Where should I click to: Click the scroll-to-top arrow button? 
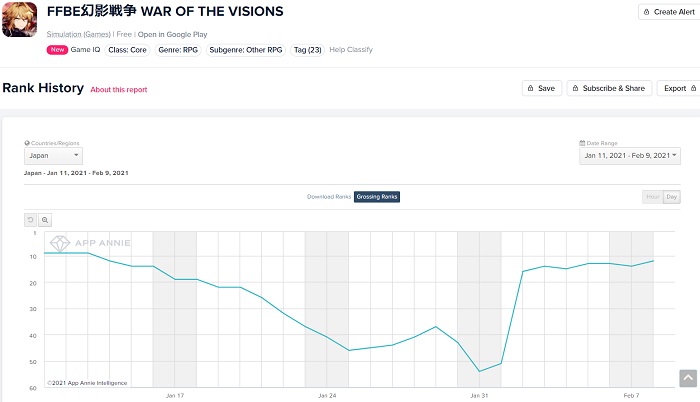[x=688, y=378]
